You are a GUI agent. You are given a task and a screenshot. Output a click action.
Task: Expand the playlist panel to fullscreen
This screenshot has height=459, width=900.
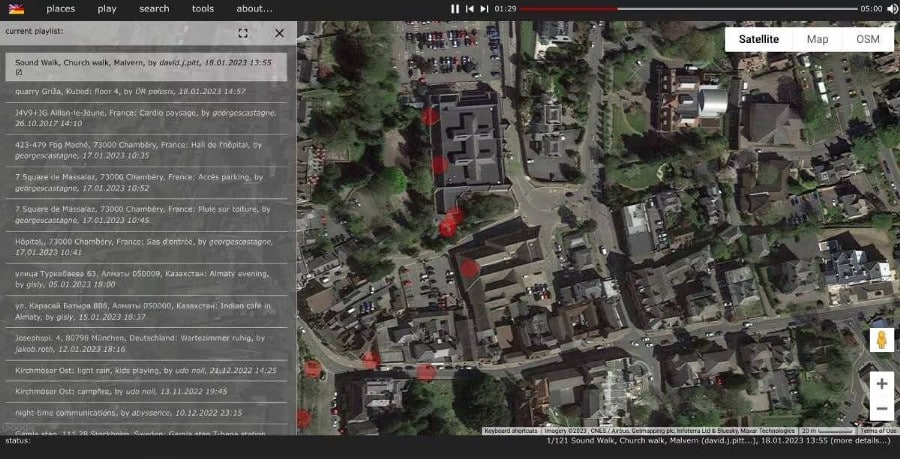coord(243,33)
